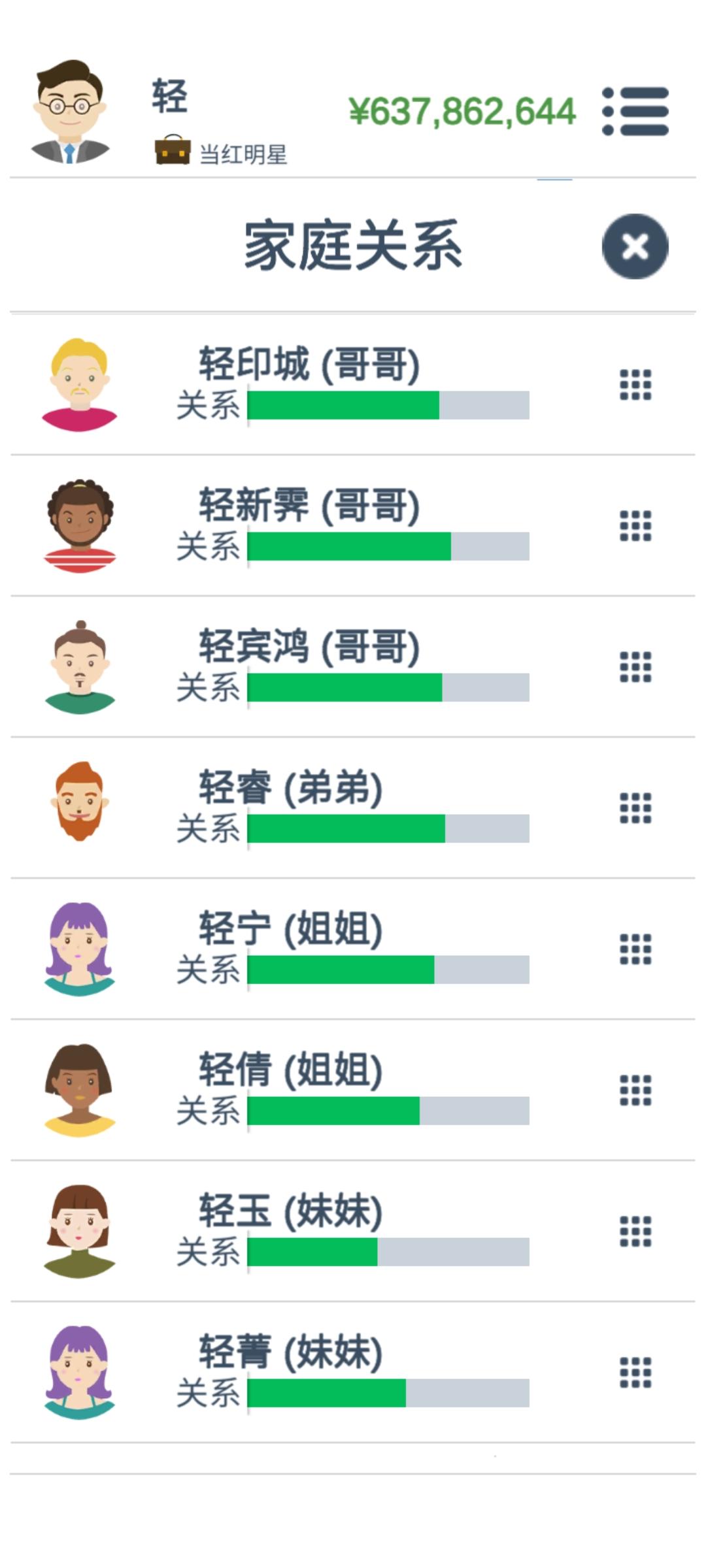Select the 轻菁 (妹妹) name entry
This screenshot has width=706, height=1568.
[291, 1352]
